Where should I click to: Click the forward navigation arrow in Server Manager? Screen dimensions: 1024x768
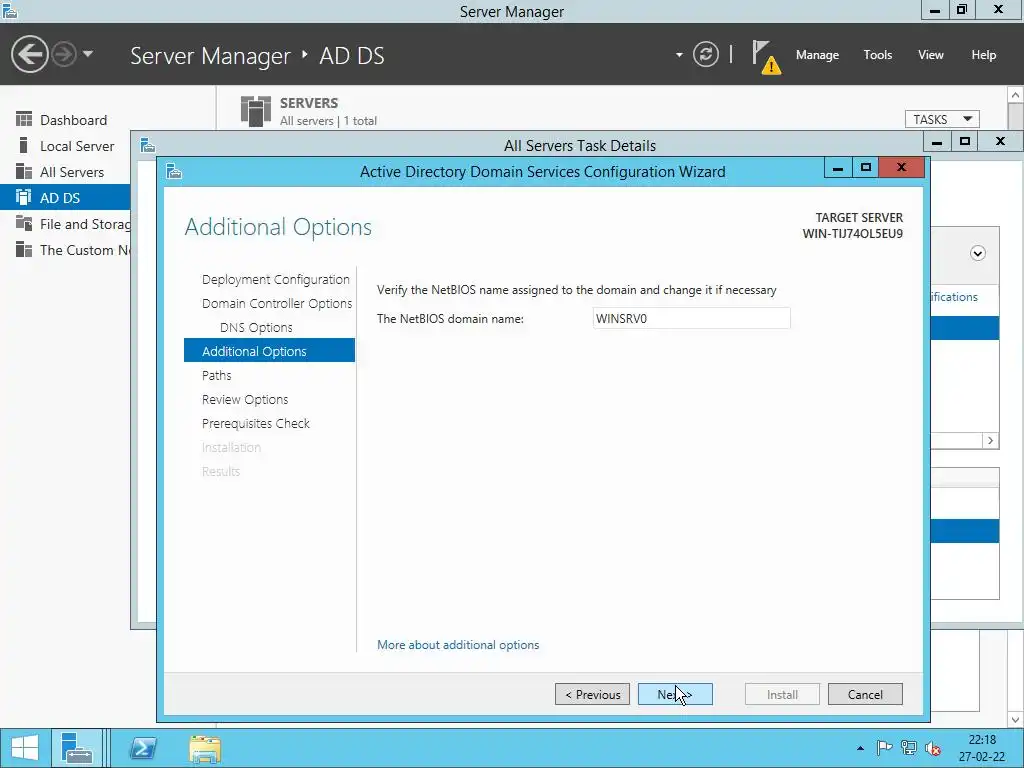coord(64,54)
